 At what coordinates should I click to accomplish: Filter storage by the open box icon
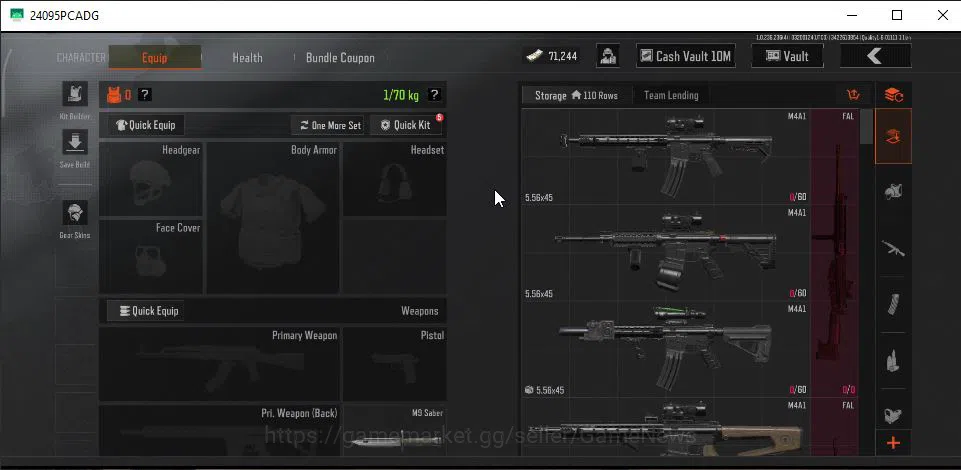894,415
